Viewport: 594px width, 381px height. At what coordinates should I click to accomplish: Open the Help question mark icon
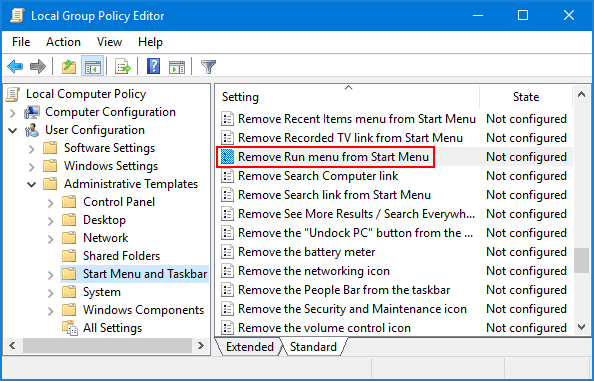pos(153,67)
